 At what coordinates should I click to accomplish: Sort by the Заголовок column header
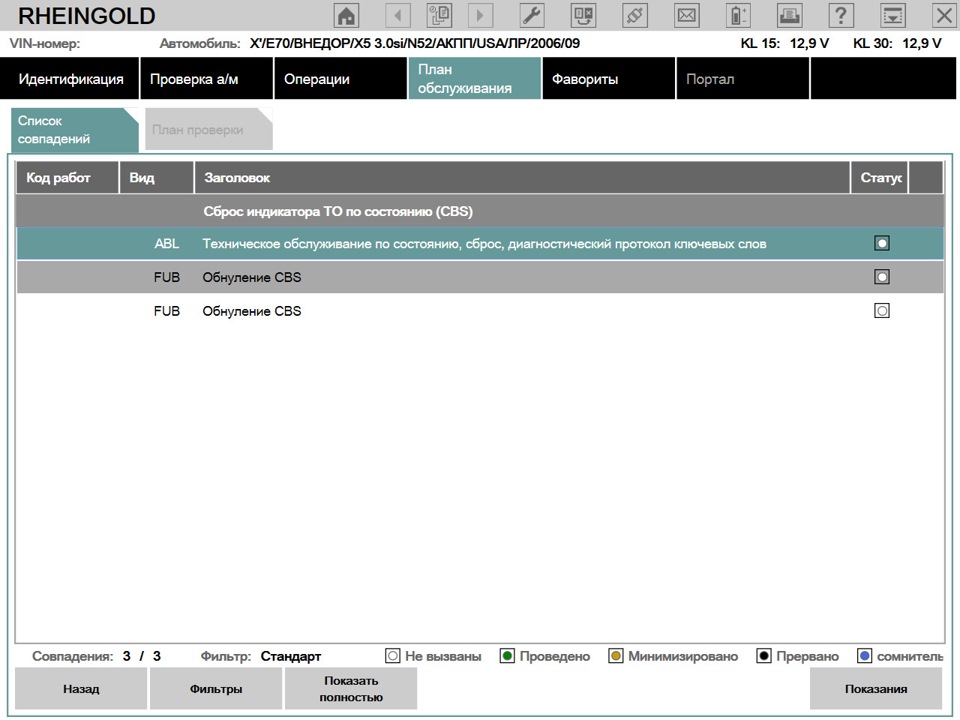click(x=522, y=178)
